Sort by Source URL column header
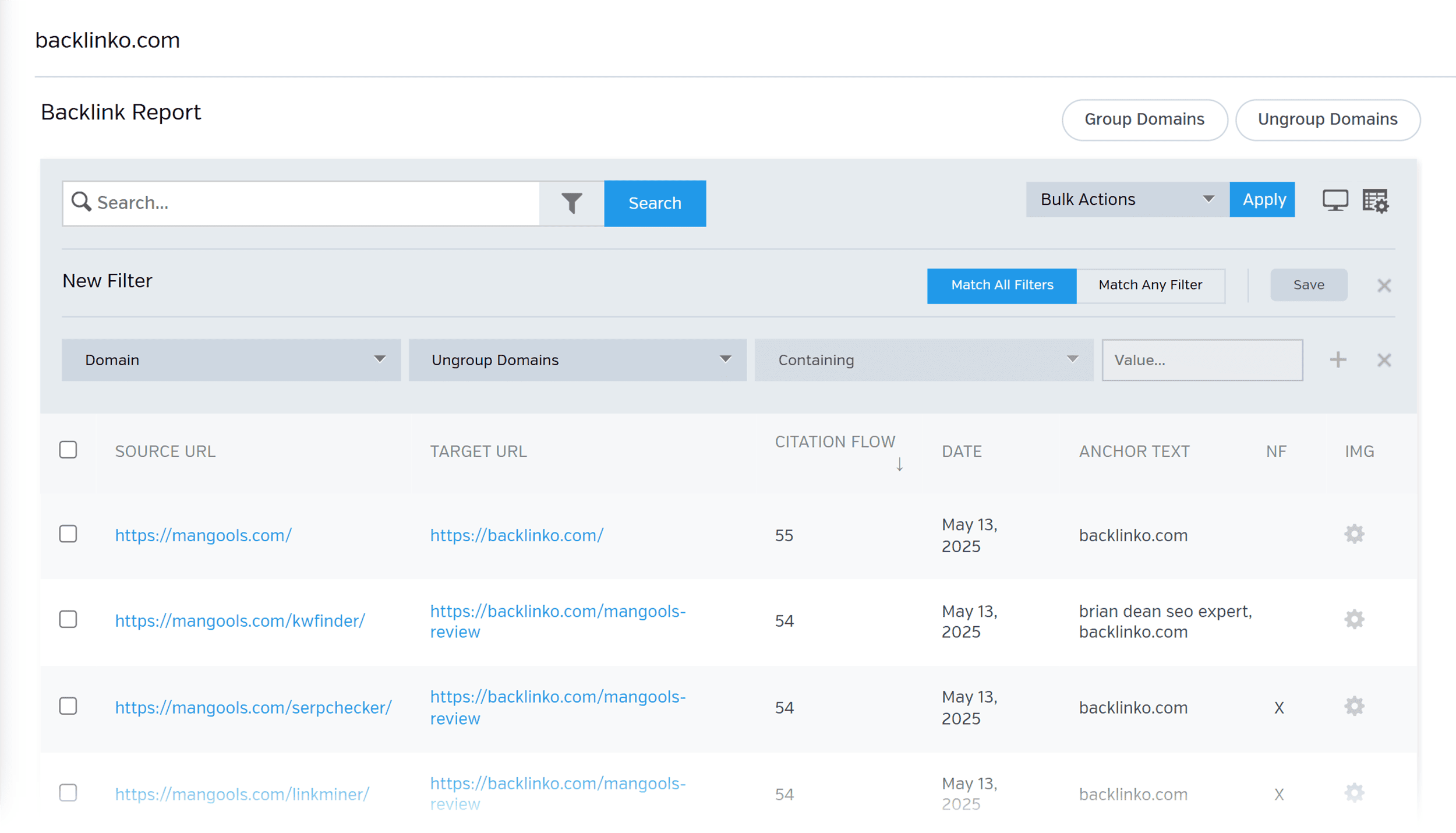 pos(165,451)
